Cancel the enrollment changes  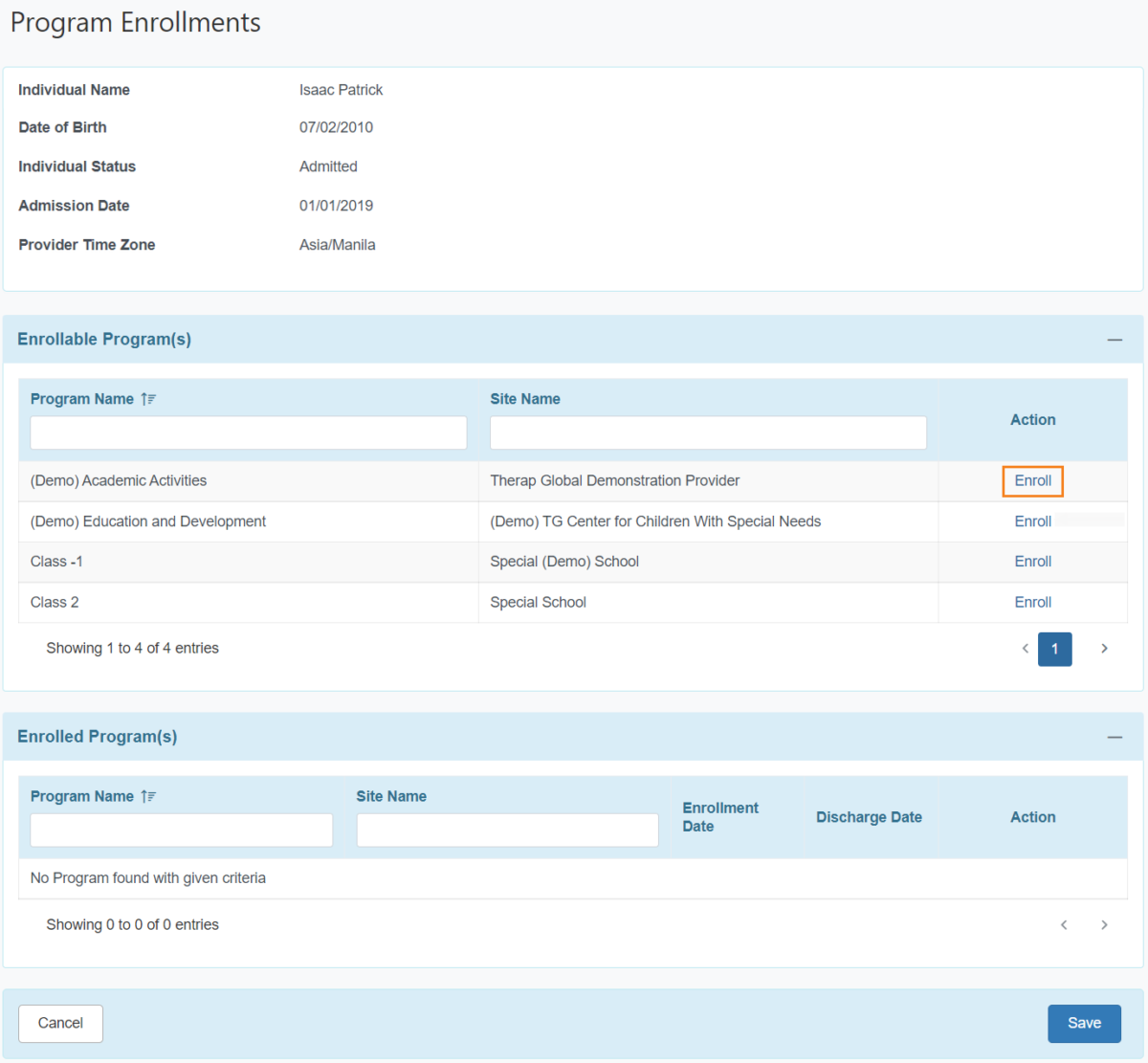(60, 1023)
